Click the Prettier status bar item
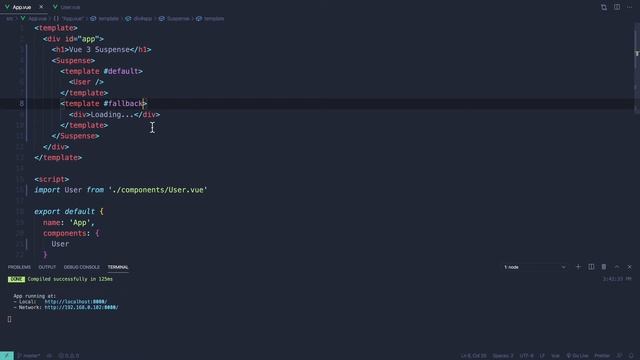 coord(602,356)
